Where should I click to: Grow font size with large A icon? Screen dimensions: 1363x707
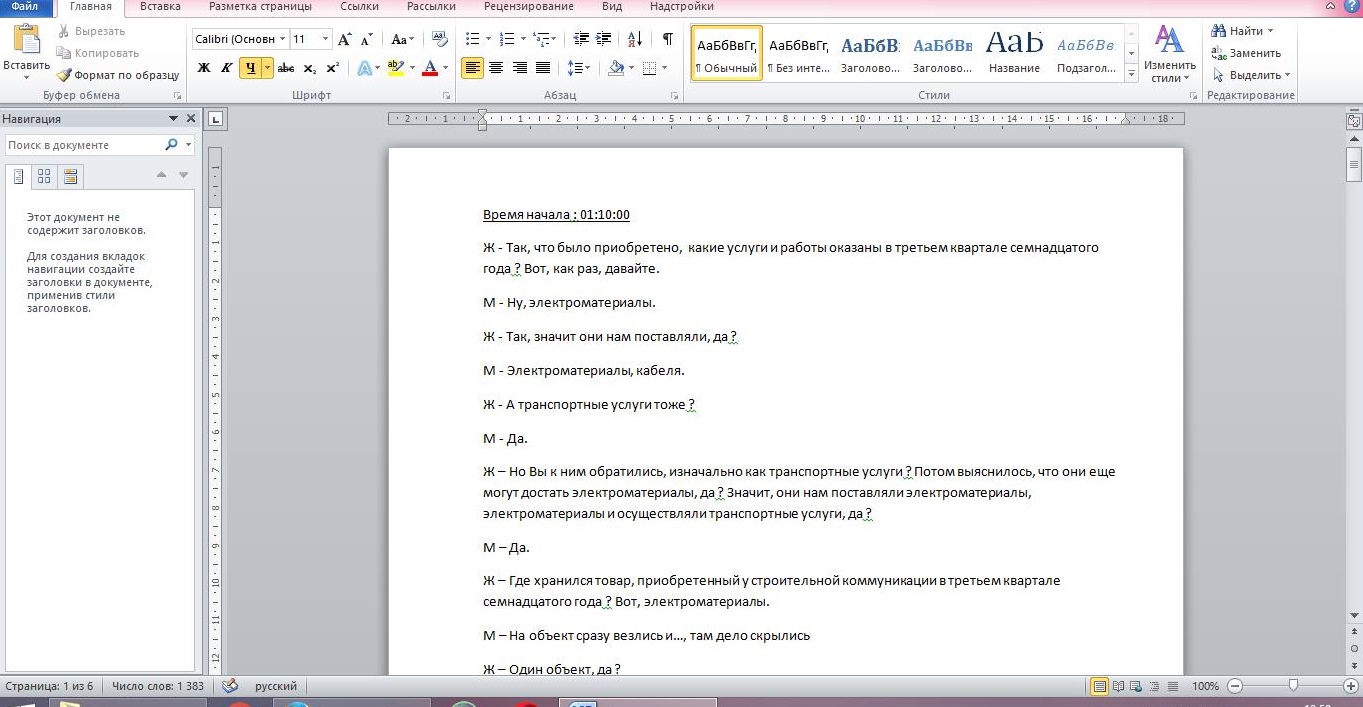click(x=345, y=40)
